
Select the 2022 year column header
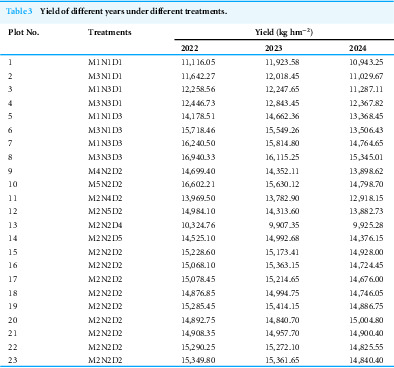click(190, 48)
